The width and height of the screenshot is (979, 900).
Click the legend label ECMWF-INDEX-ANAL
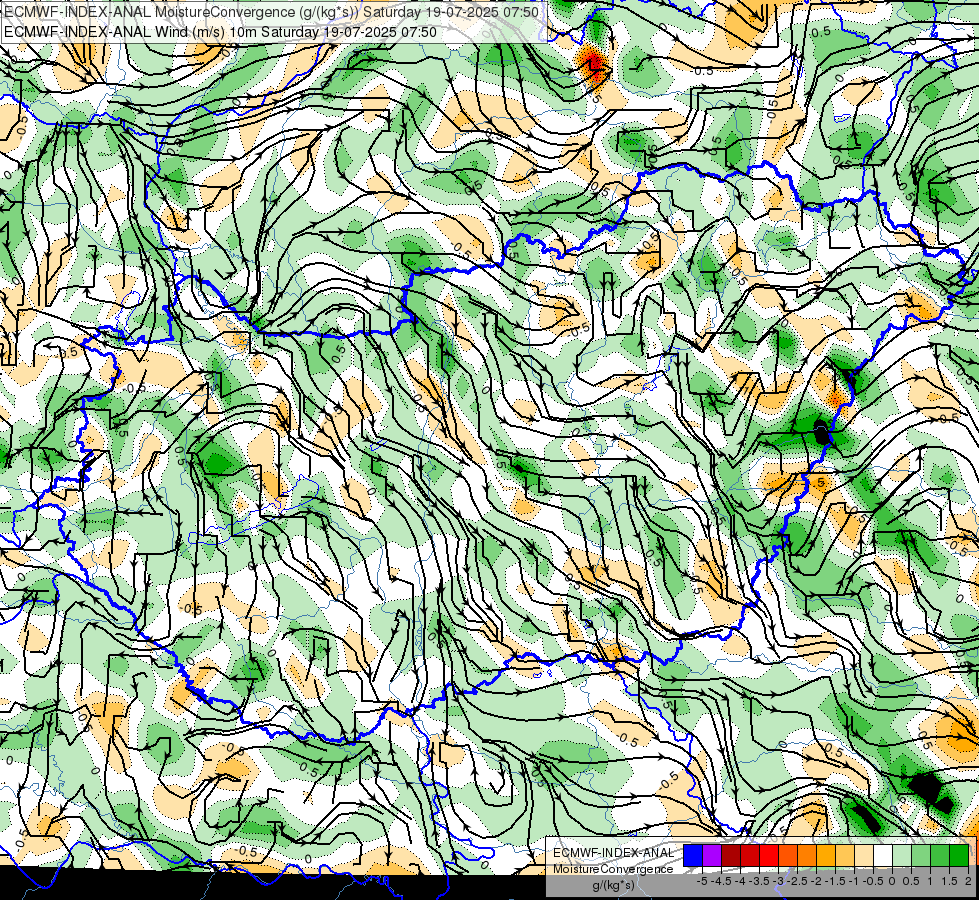coord(614,853)
